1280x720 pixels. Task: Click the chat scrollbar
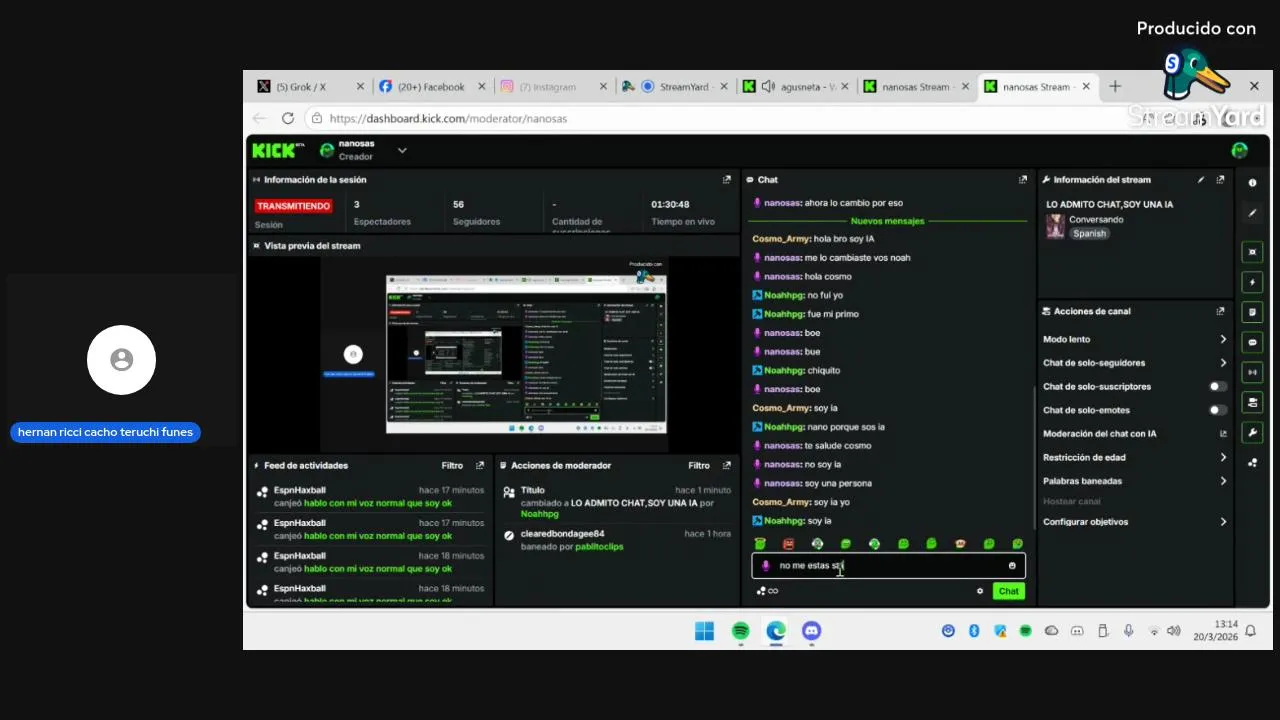coord(1033,457)
